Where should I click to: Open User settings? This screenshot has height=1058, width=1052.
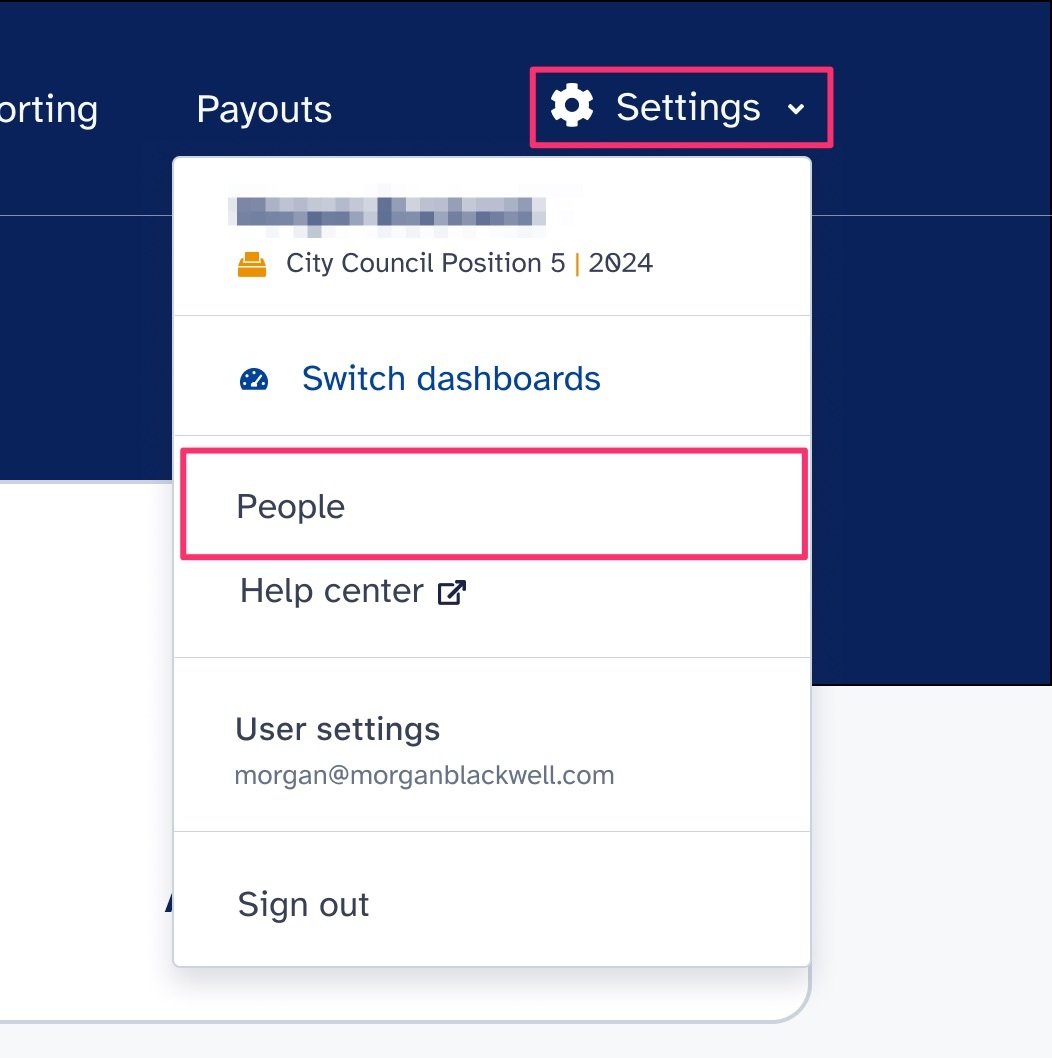tap(337, 729)
